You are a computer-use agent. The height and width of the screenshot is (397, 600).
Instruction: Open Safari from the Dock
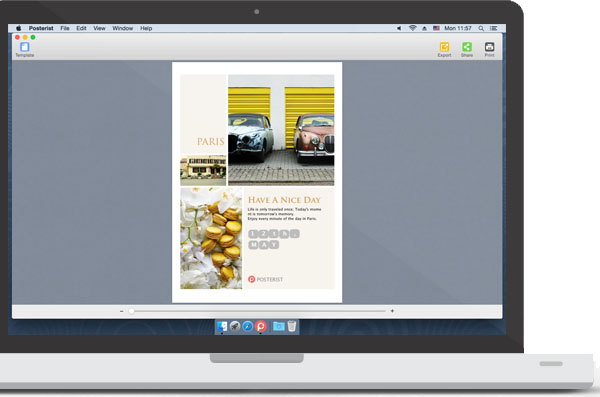(248, 326)
